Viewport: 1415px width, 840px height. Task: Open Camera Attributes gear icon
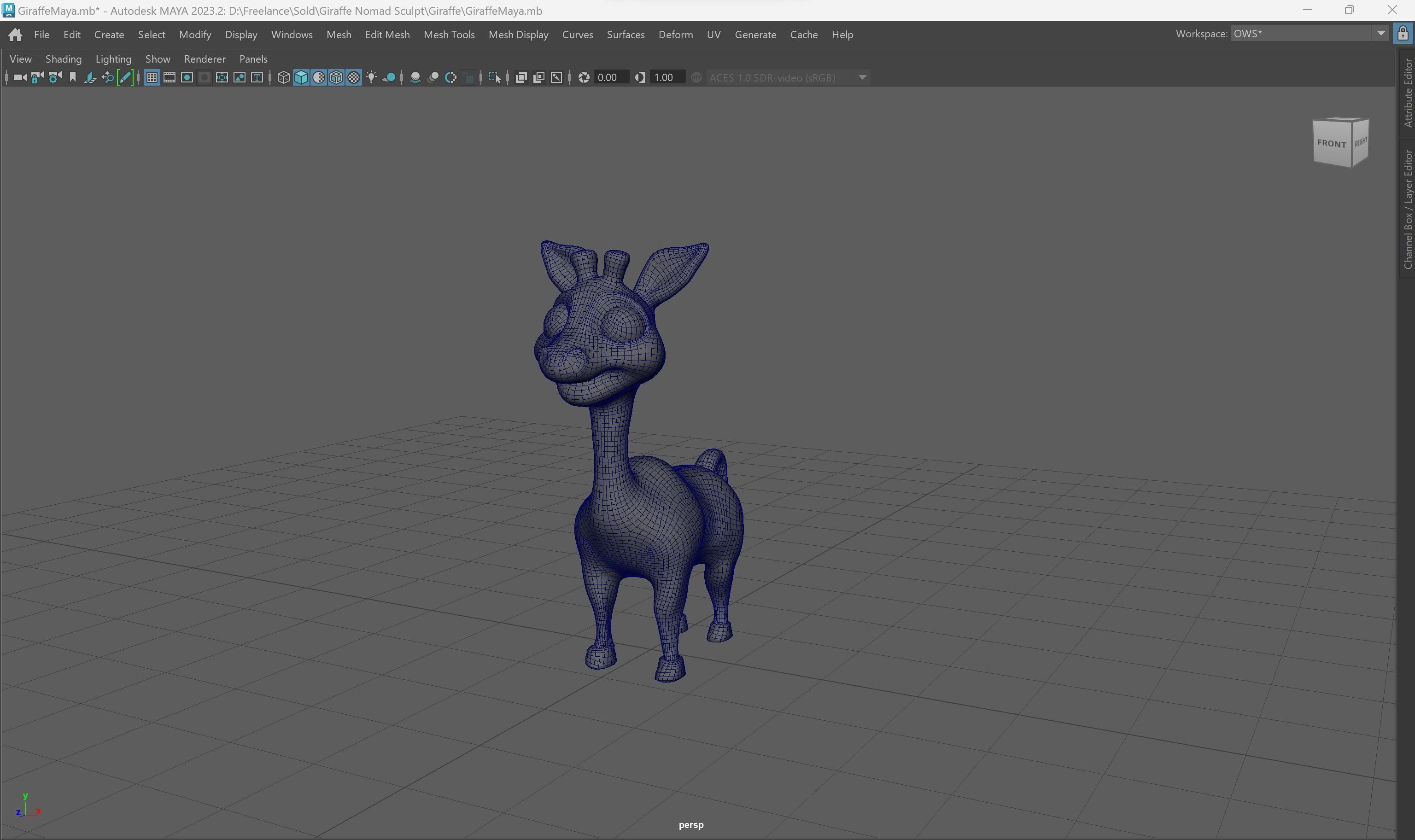(55, 77)
